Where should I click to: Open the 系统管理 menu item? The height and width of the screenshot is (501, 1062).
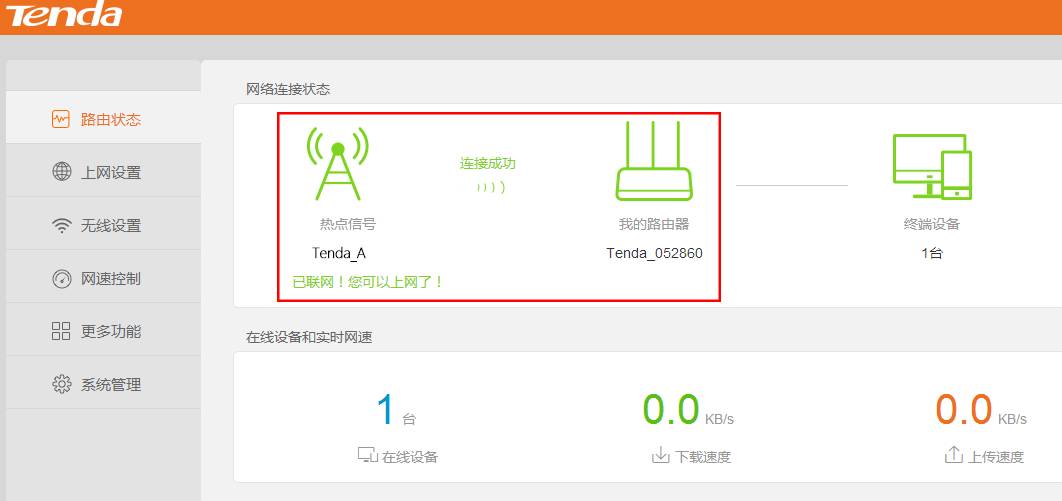[x=104, y=385]
